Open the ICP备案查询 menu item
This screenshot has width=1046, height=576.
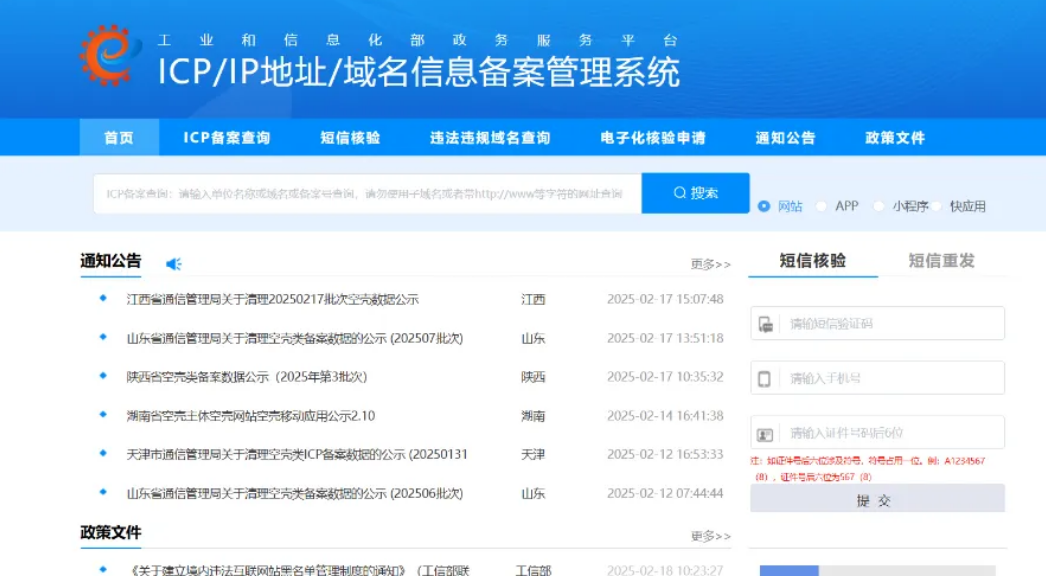tap(226, 138)
